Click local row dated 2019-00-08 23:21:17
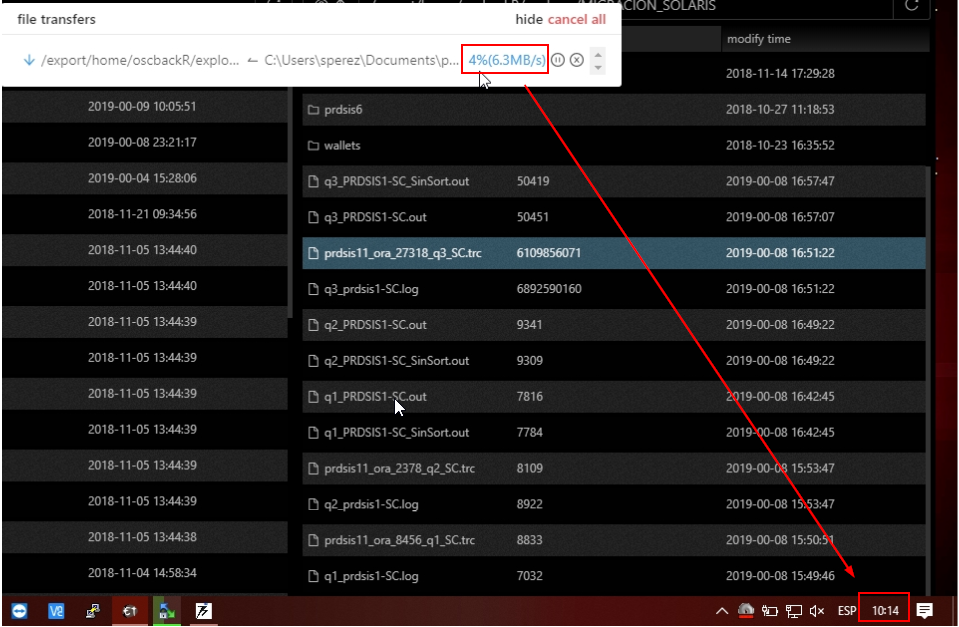 click(x=144, y=142)
